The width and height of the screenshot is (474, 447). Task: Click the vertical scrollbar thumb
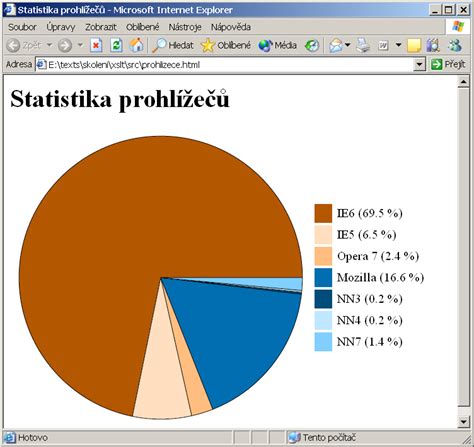[464, 247]
